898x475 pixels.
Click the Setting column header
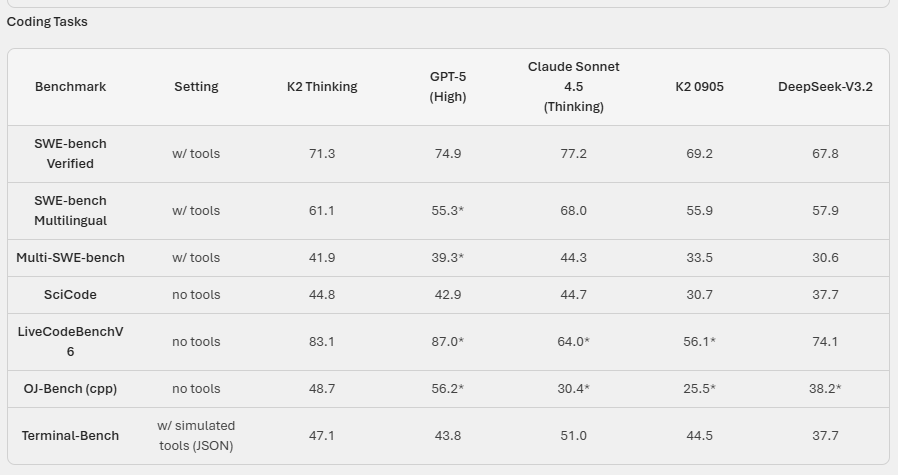pos(196,87)
